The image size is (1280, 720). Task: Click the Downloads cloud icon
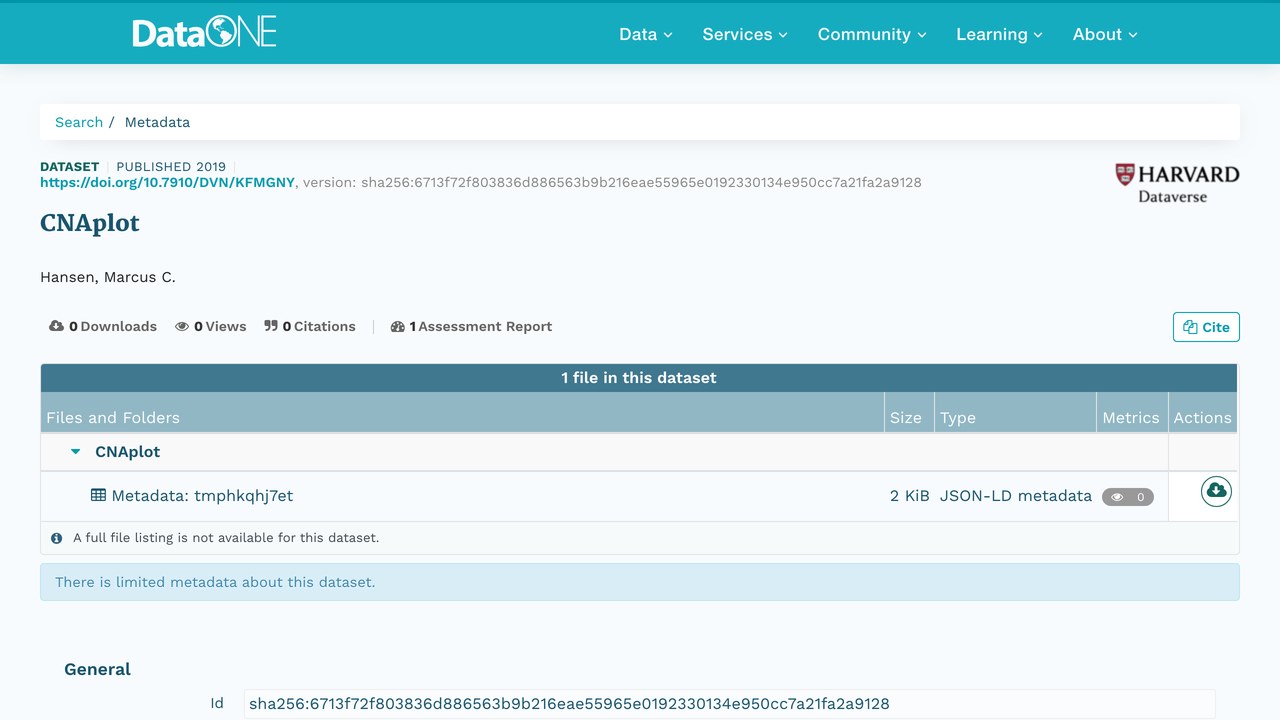[56, 326]
